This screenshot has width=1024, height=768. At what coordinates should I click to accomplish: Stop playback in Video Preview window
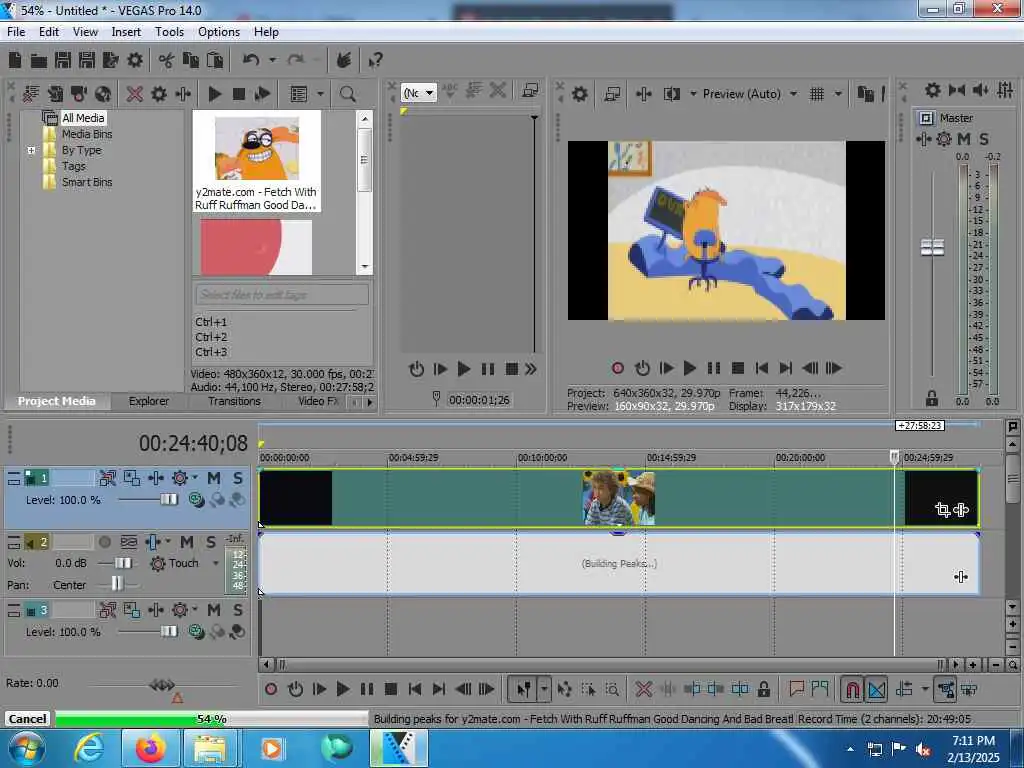click(738, 368)
